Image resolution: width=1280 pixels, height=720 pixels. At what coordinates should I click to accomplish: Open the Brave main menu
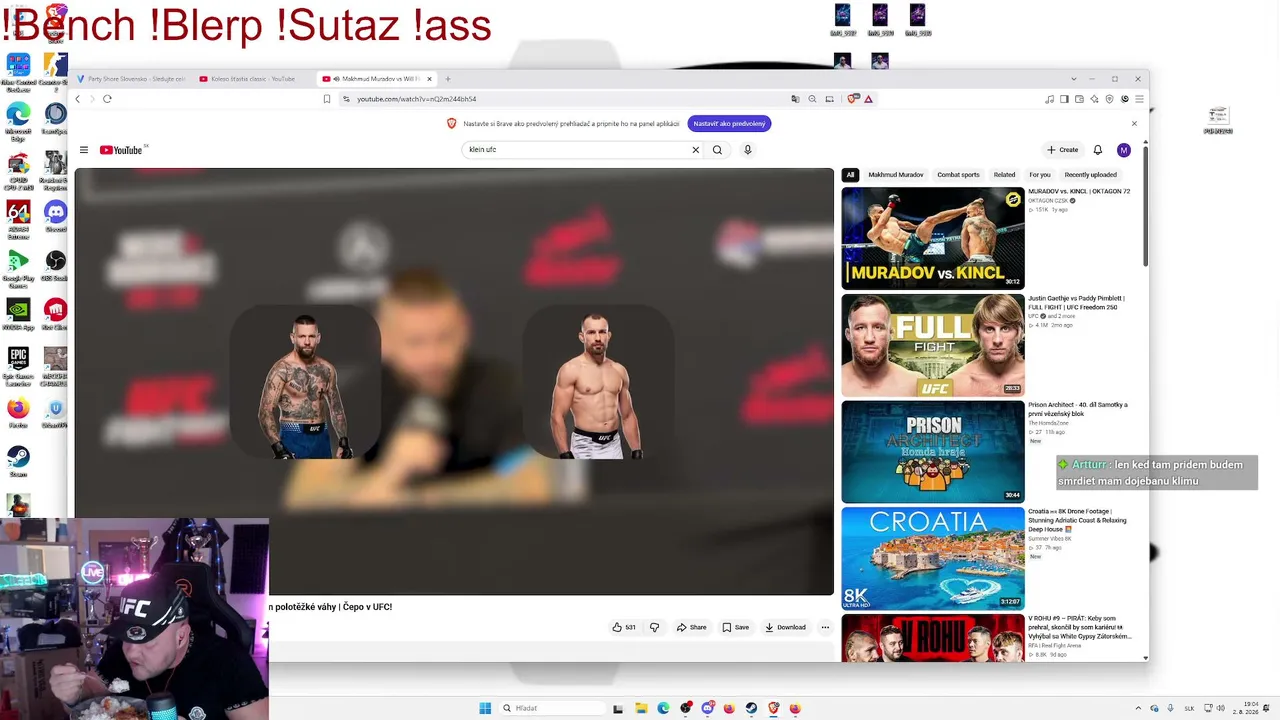(x=1139, y=99)
